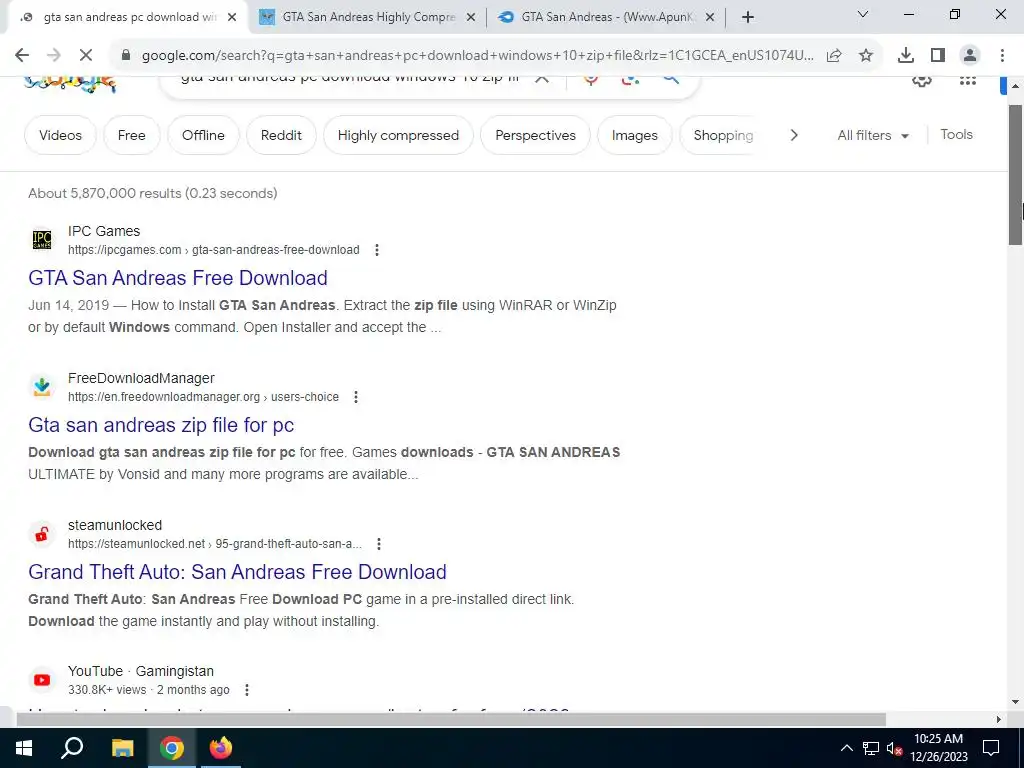The height and width of the screenshot is (768, 1024).
Task: Open taskbar search magnifier
Action: point(72,748)
